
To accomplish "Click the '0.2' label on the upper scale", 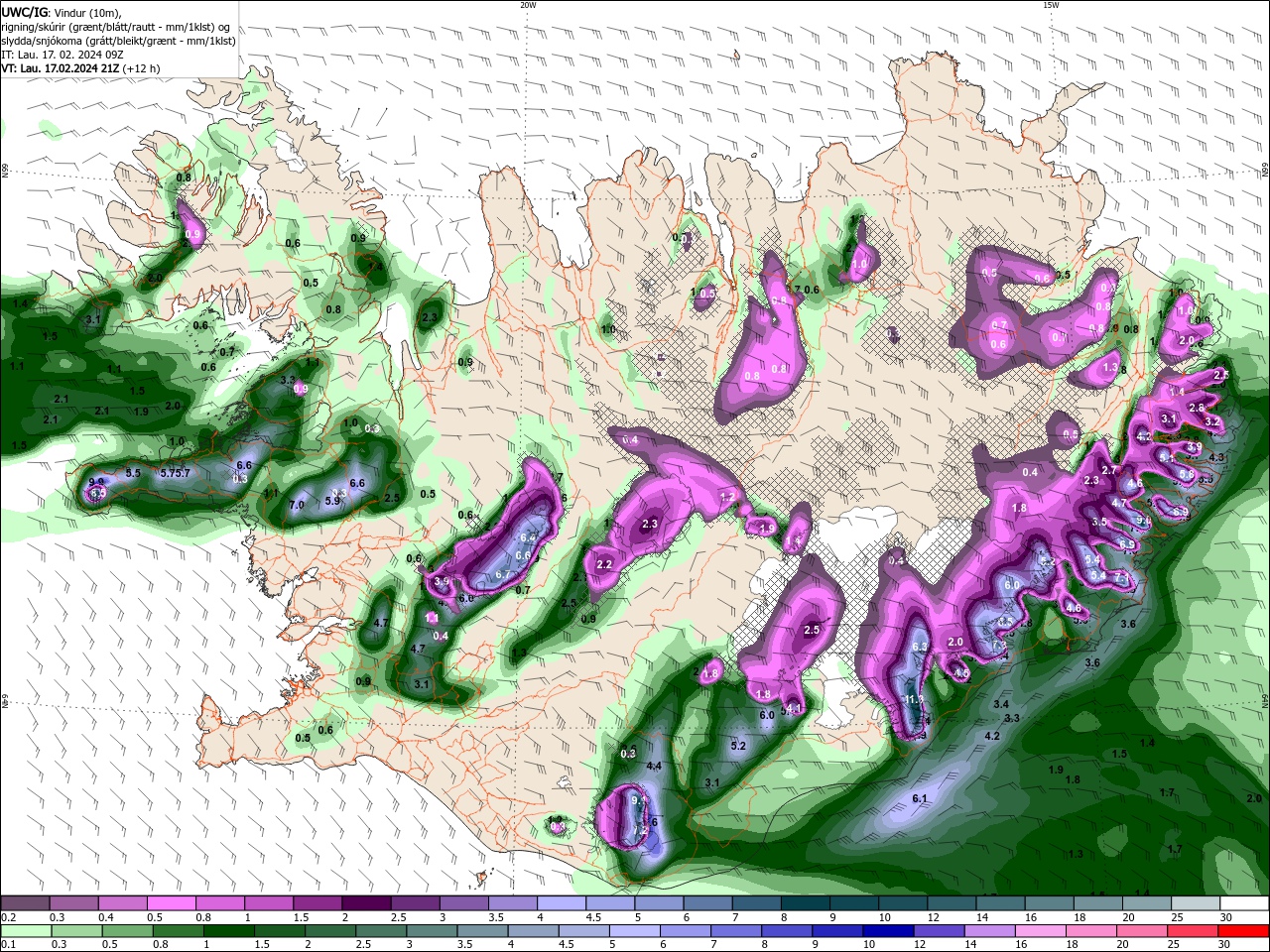I will (7, 917).
